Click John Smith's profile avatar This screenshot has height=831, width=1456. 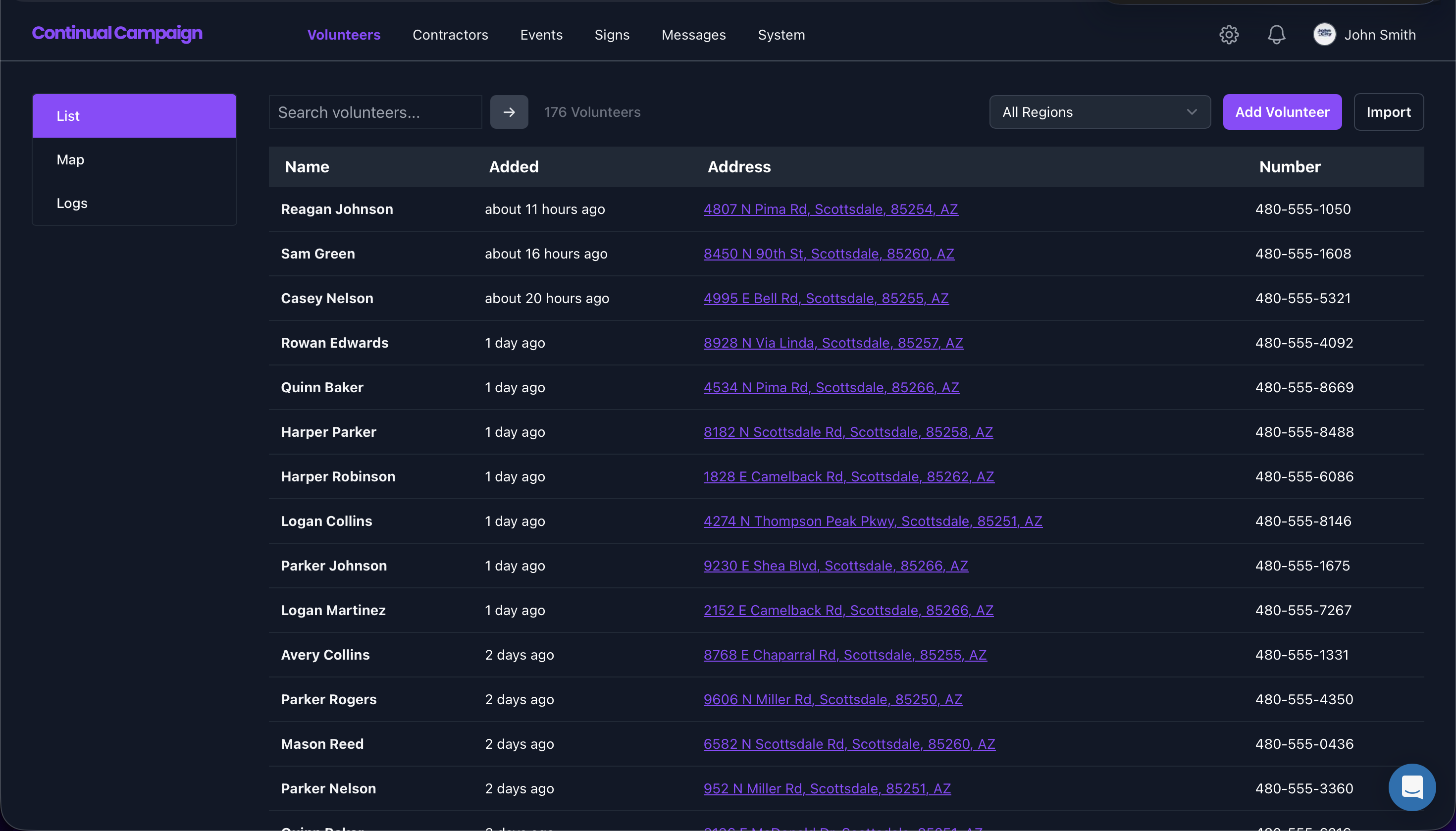coord(1324,35)
